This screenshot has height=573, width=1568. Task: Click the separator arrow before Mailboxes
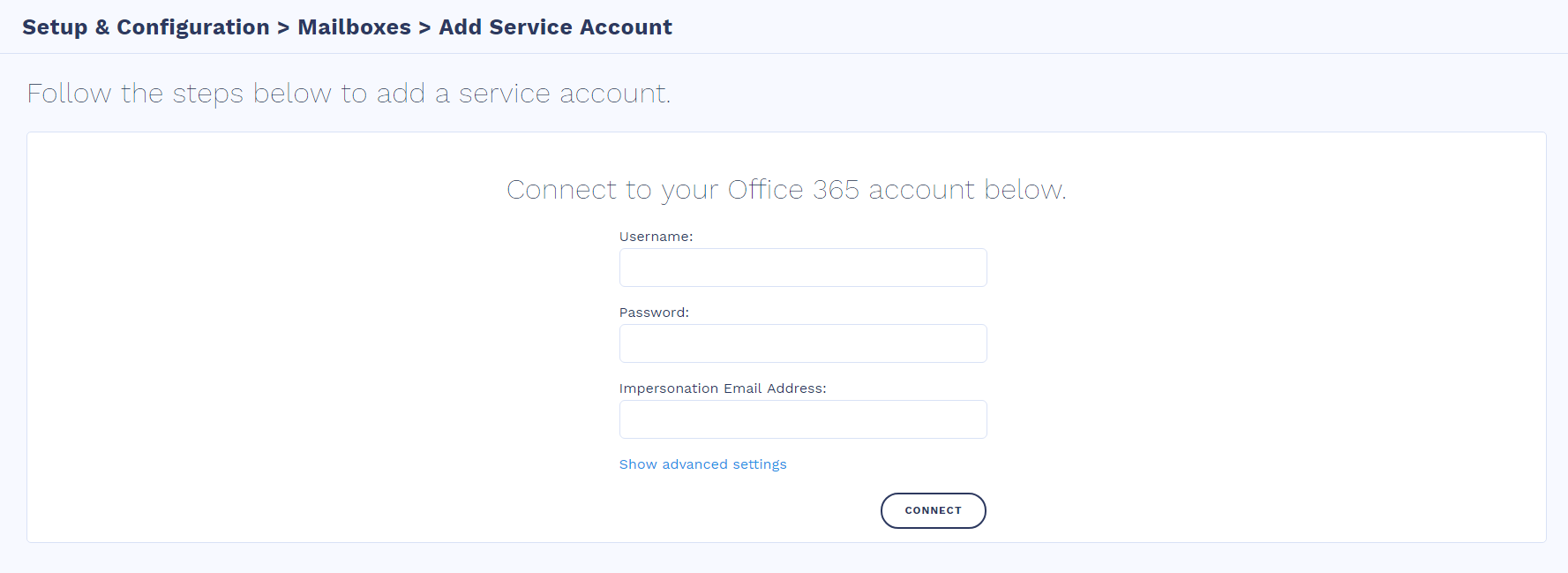(283, 28)
